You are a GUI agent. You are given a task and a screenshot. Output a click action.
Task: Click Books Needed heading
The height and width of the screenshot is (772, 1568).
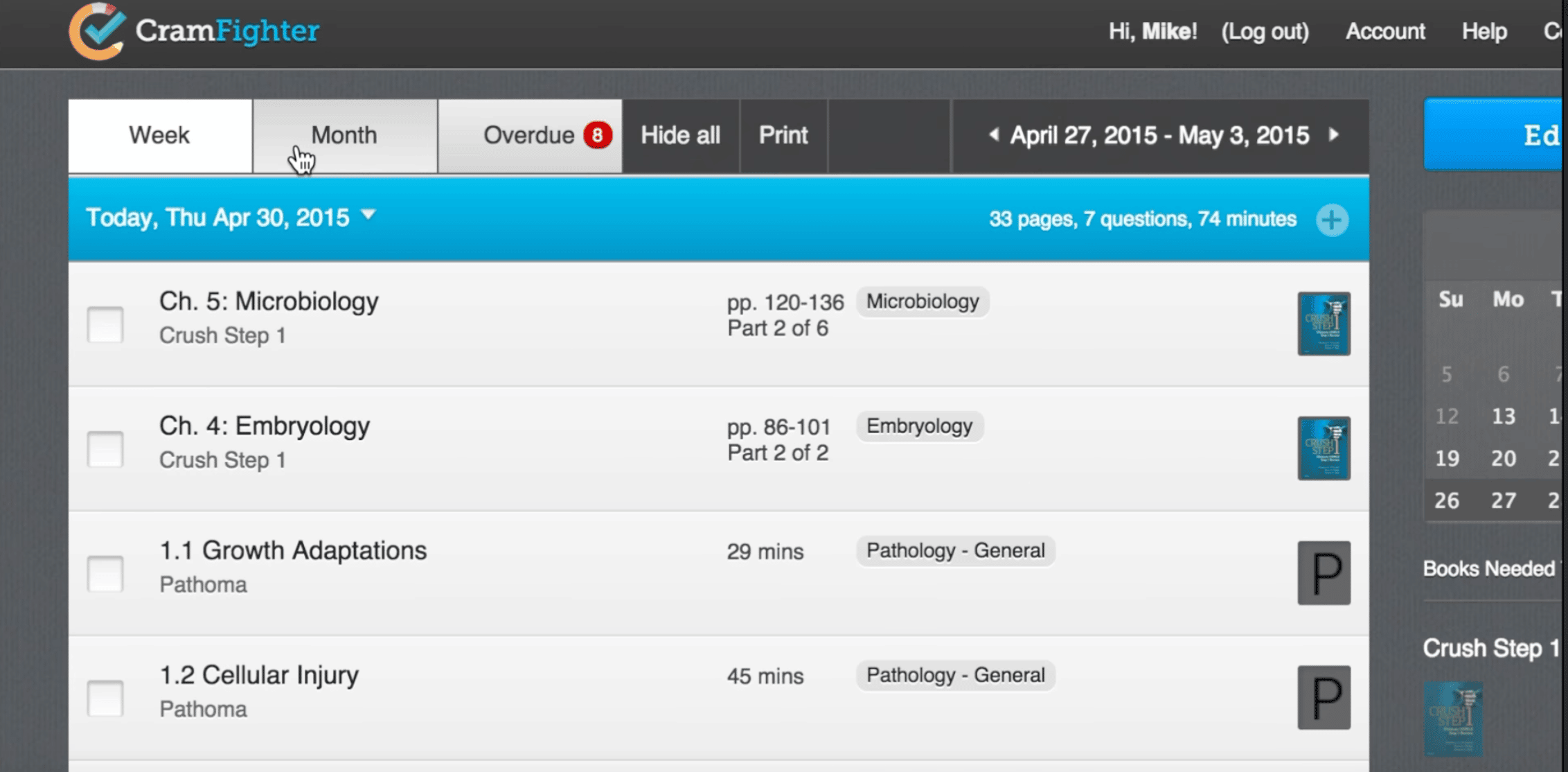1489,569
